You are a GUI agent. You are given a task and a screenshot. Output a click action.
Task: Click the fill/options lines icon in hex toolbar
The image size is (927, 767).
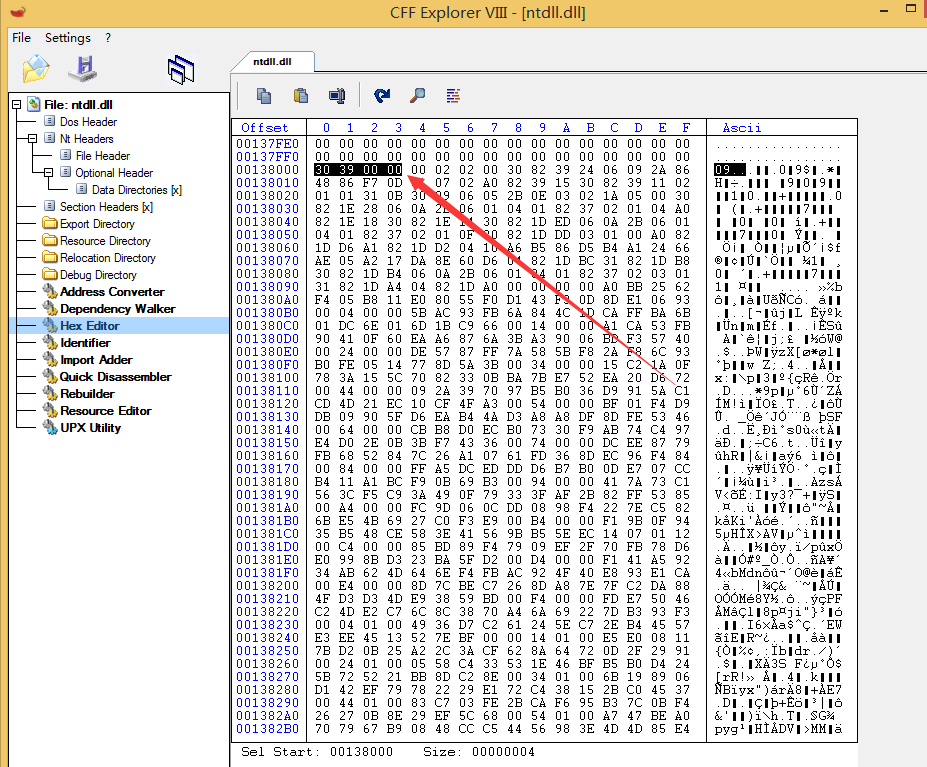[453, 95]
